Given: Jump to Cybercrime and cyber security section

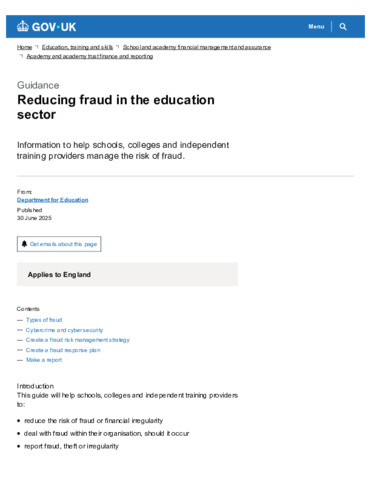Looking at the screenshot, I should coord(64,330).
